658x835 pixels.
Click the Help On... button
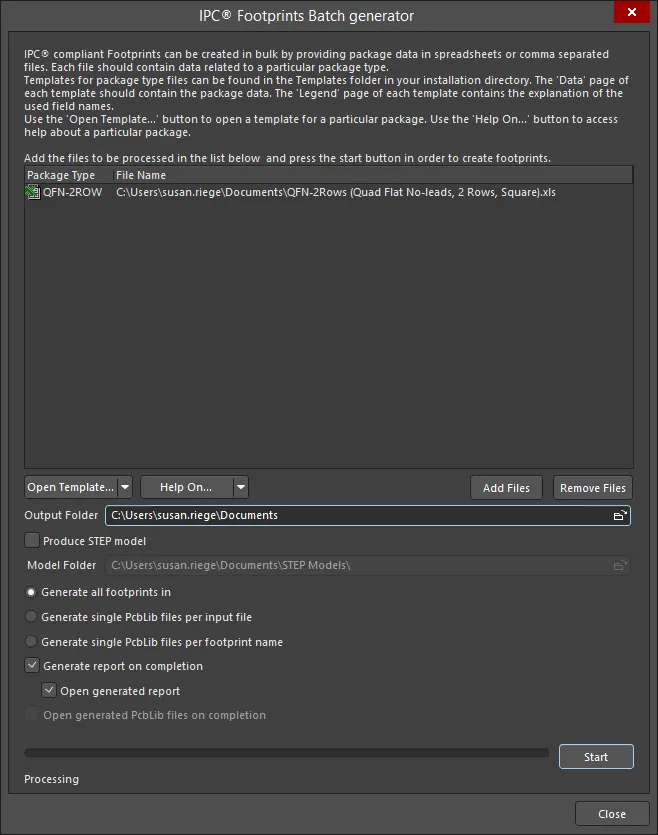tap(186, 487)
